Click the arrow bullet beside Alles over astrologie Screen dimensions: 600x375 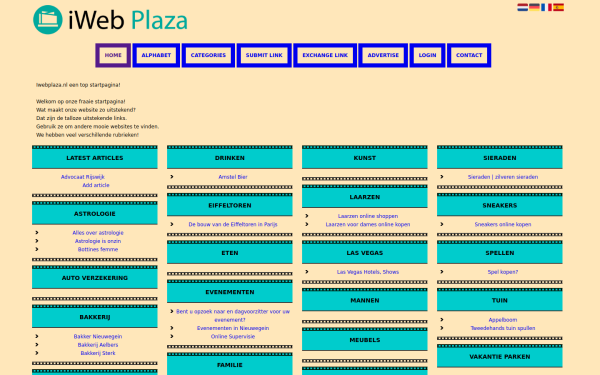pyautogui.click(x=37, y=232)
